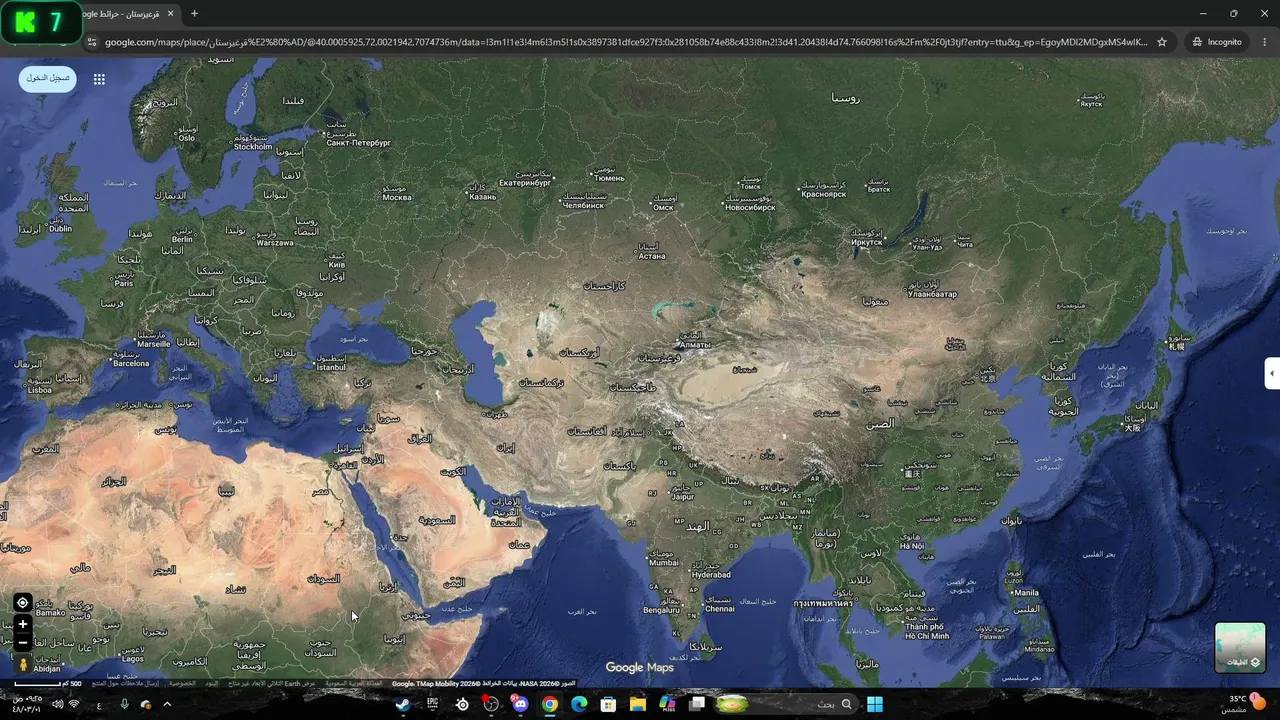Open the Incognito profile button
Image resolution: width=1280 pixels, height=720 pixels.
click(x=1217, y=42)
